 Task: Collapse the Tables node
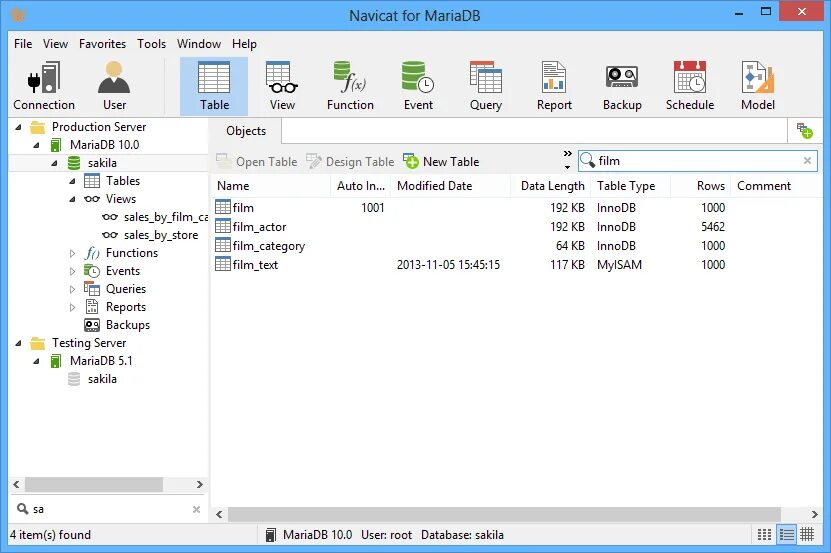point(73,181)
